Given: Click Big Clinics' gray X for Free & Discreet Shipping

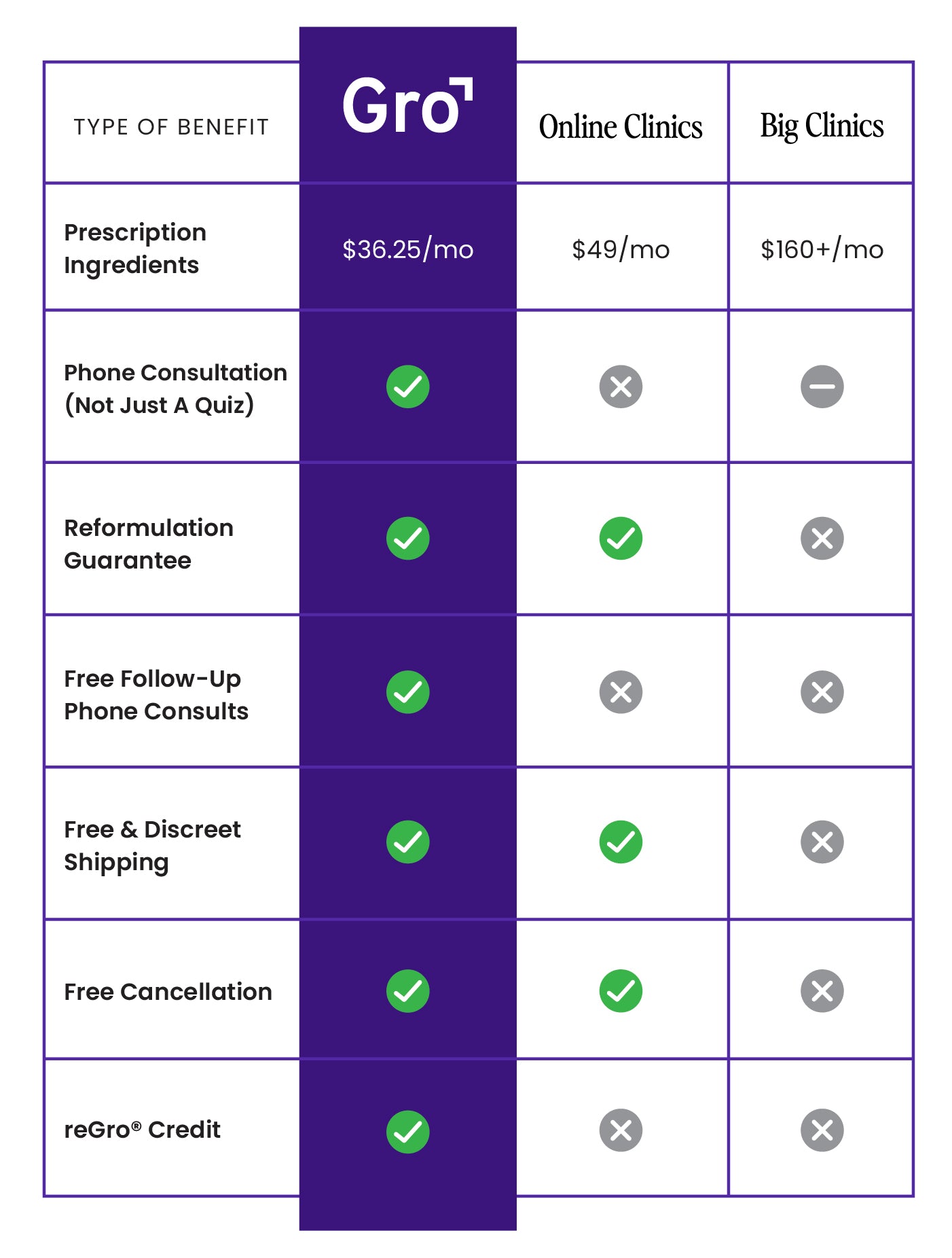Looking at the screenshot, I should pyautogui.click(x=822, y=842).
